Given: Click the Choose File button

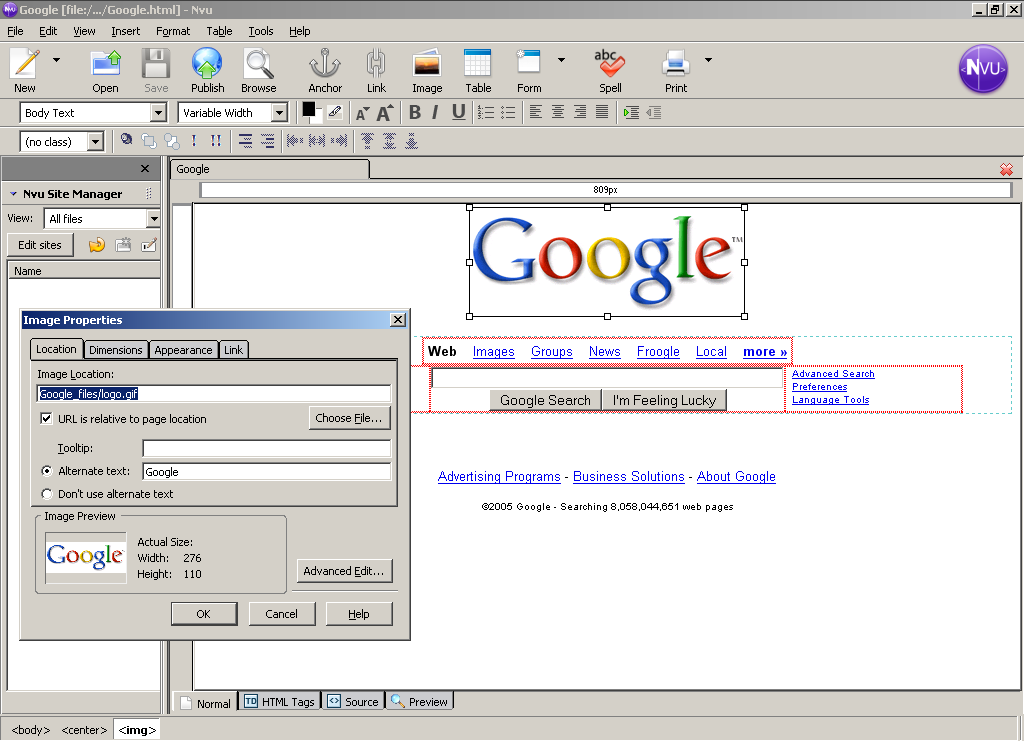Looking at the screenshot, I should pyautogui.click(x=349, y=418).
